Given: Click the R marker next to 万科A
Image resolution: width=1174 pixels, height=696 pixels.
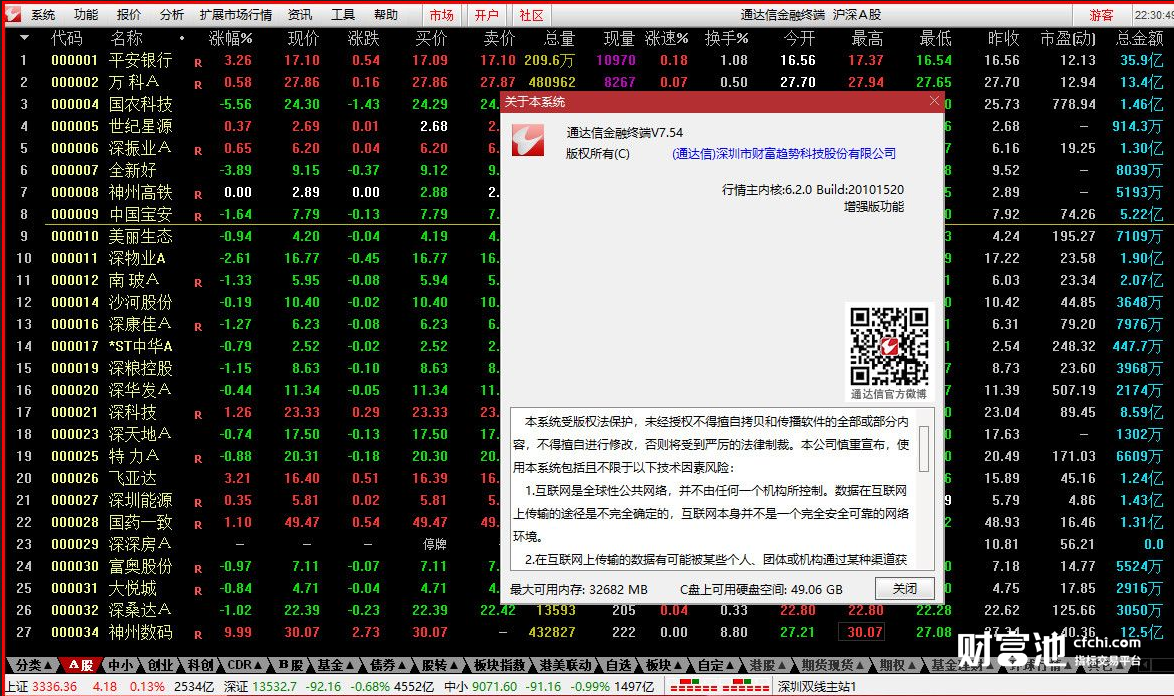Looking at the screenshot, I should 198,85.
